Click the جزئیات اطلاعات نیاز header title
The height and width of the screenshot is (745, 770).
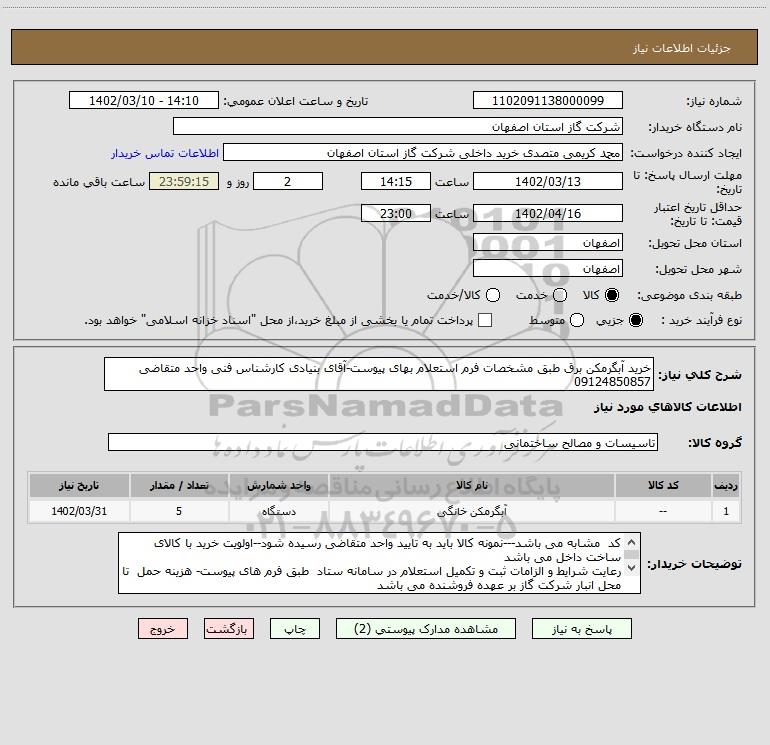coord(682,48)
